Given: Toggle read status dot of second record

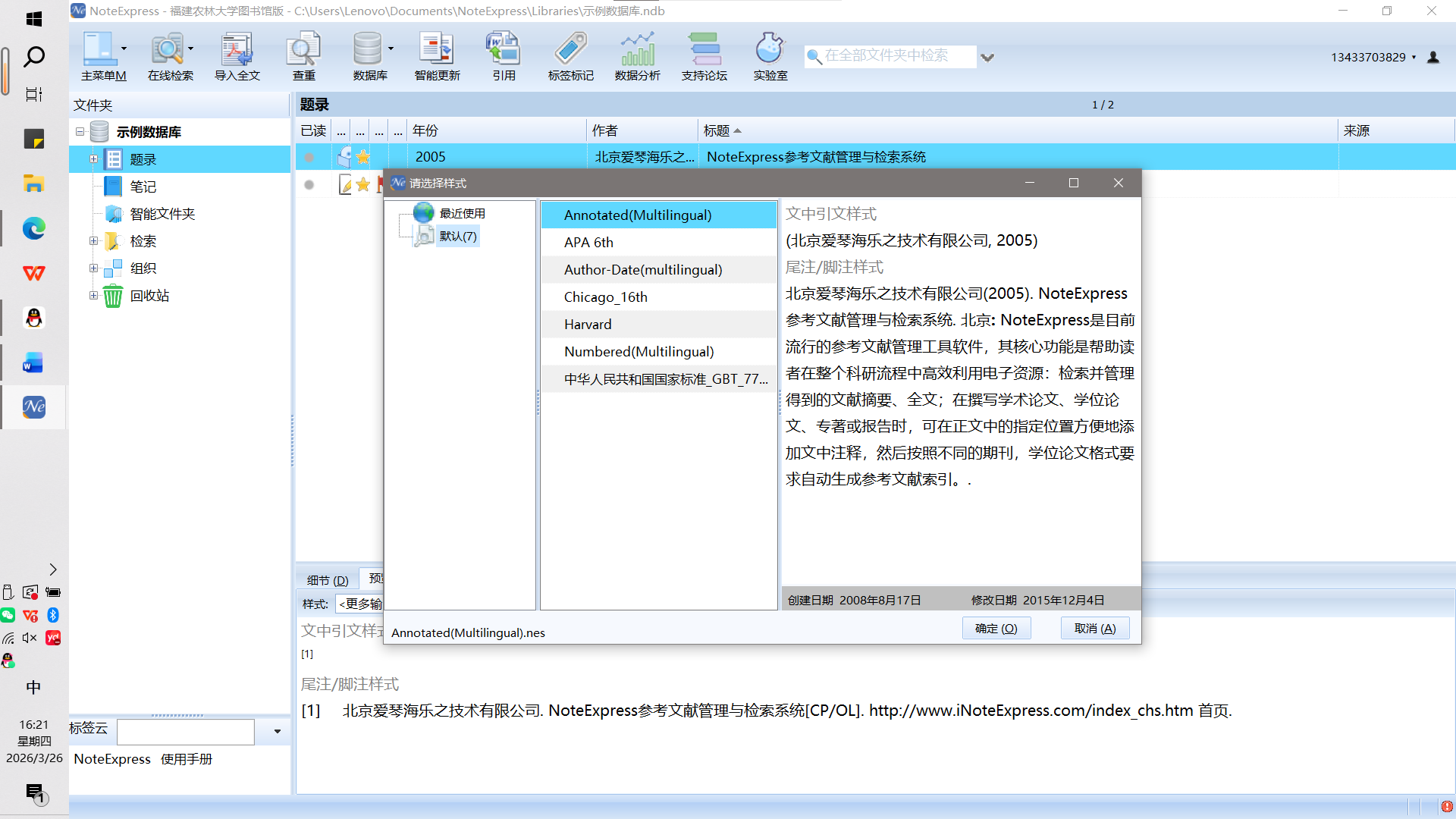Looking at the screenshot, I should (309, 185).
